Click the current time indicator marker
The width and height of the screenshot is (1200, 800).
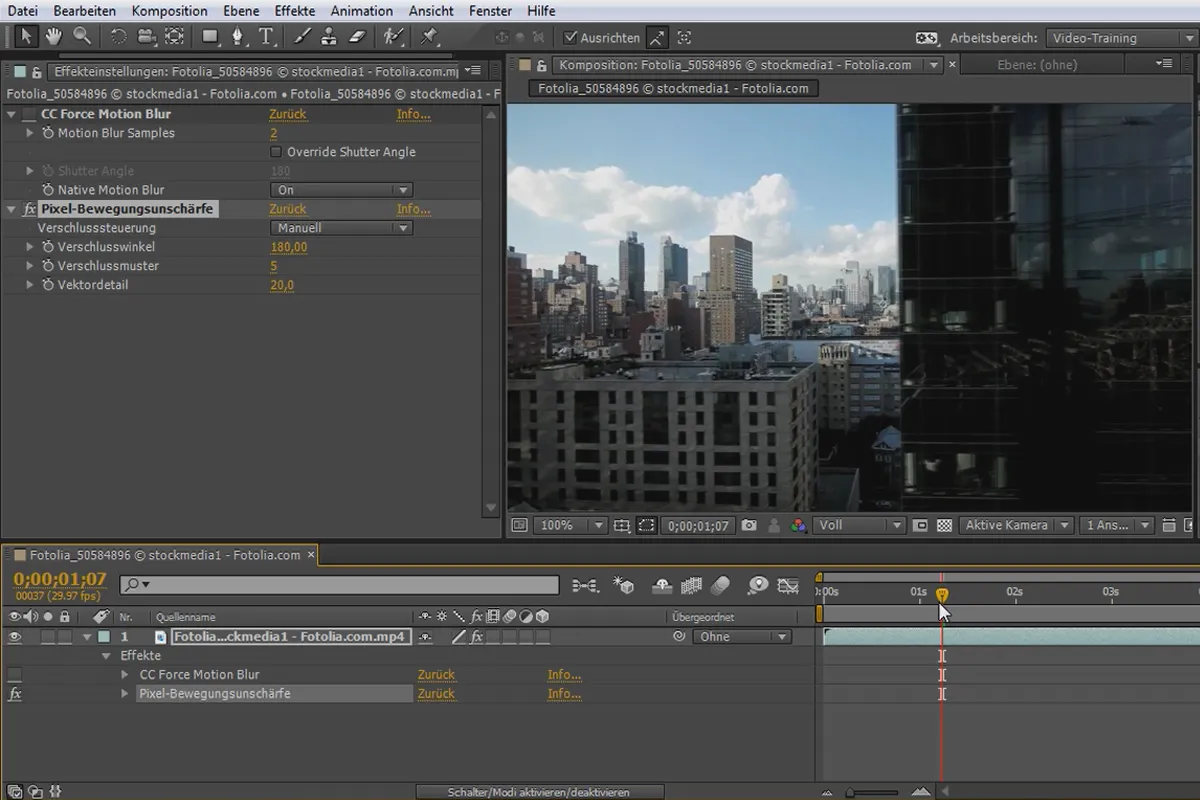(x=941, y=595)
